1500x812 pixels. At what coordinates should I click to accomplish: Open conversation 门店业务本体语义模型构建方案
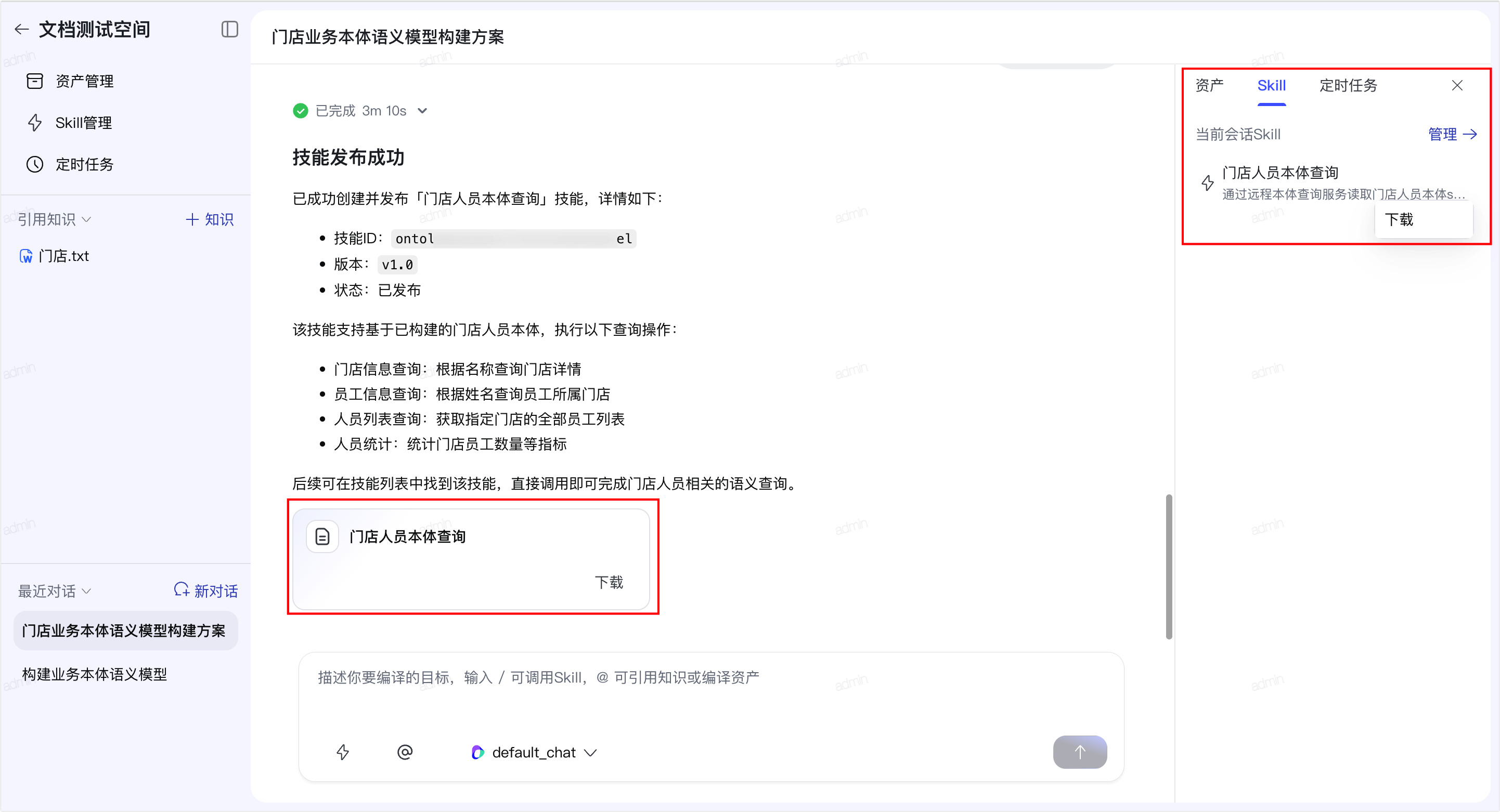pyautogui.click(x=126, y=631)
